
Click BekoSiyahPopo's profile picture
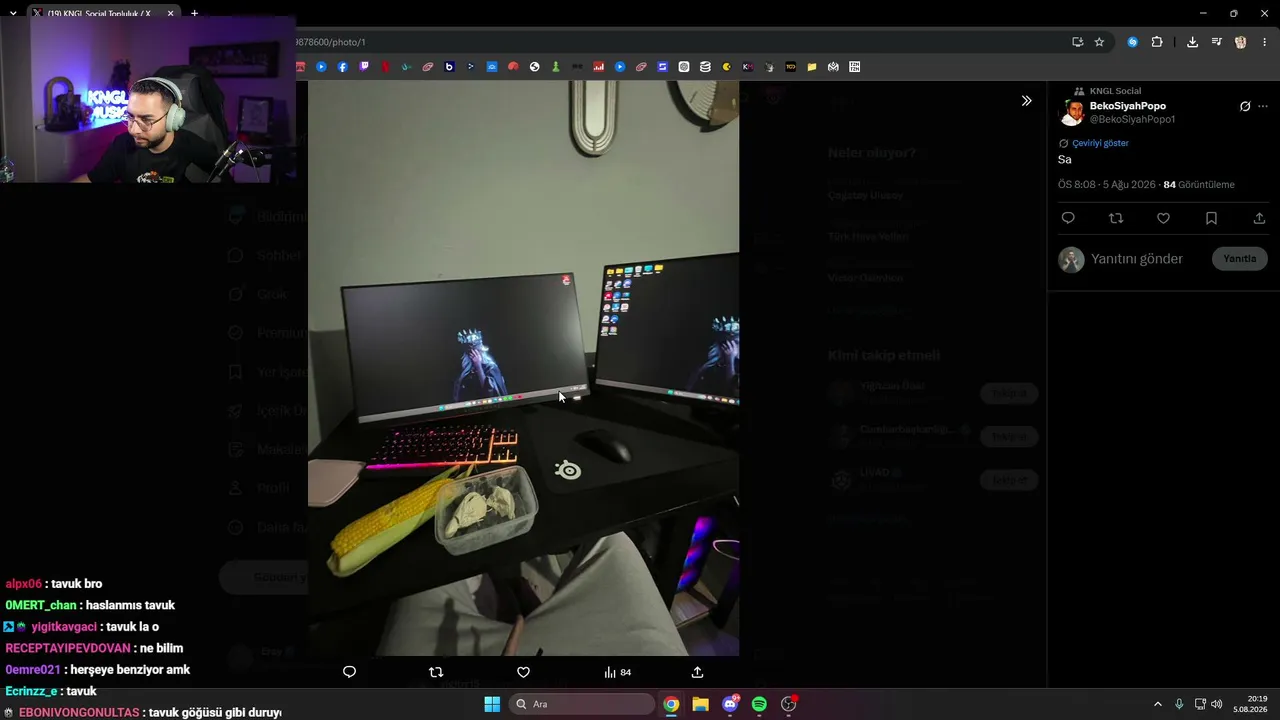pos(1072,113)
